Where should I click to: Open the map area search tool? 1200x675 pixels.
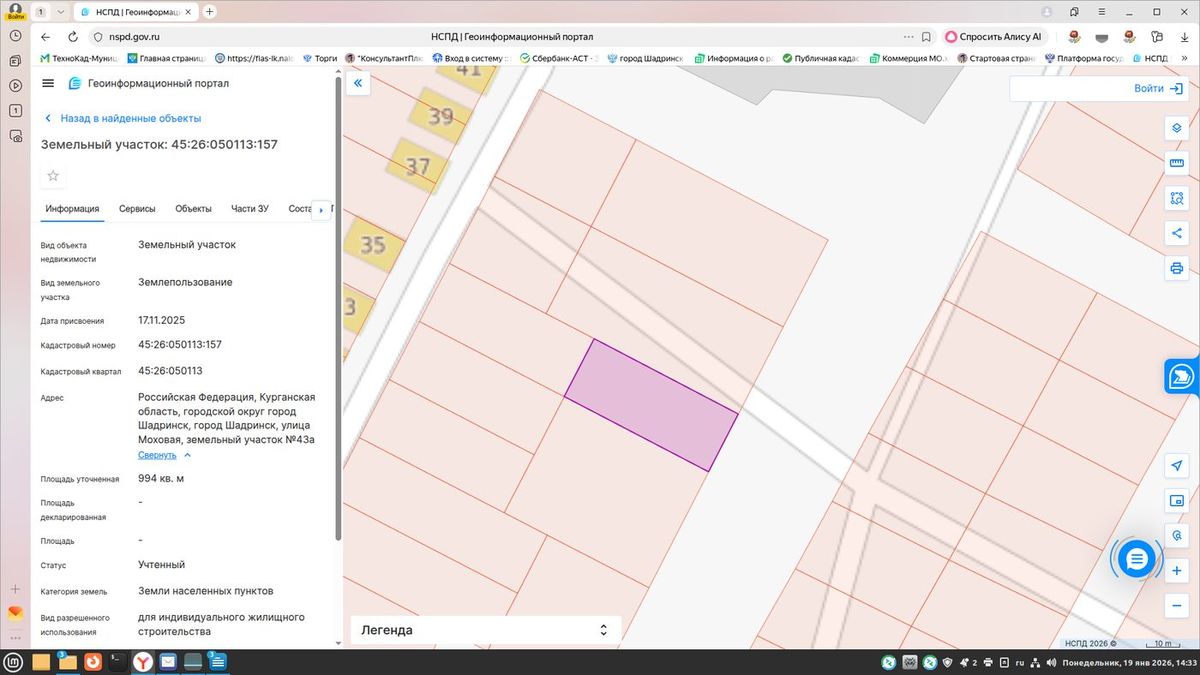click(1176, 198)
